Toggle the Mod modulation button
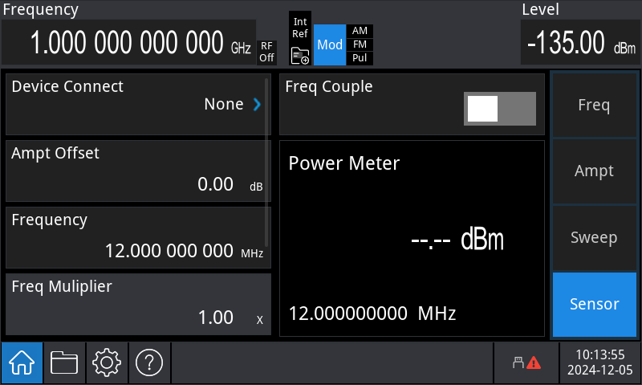Viewport: 642px width, 385px height. coord(330,45)
